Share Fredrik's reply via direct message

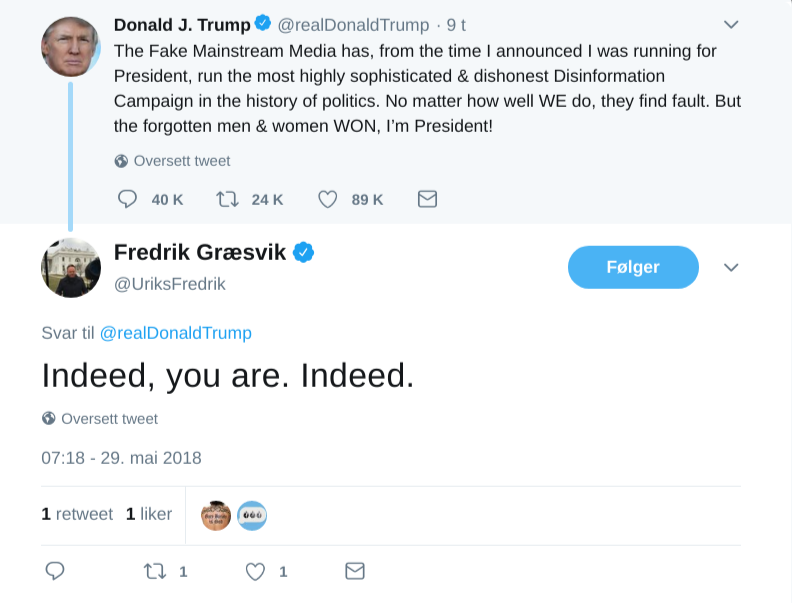point(355,571)
